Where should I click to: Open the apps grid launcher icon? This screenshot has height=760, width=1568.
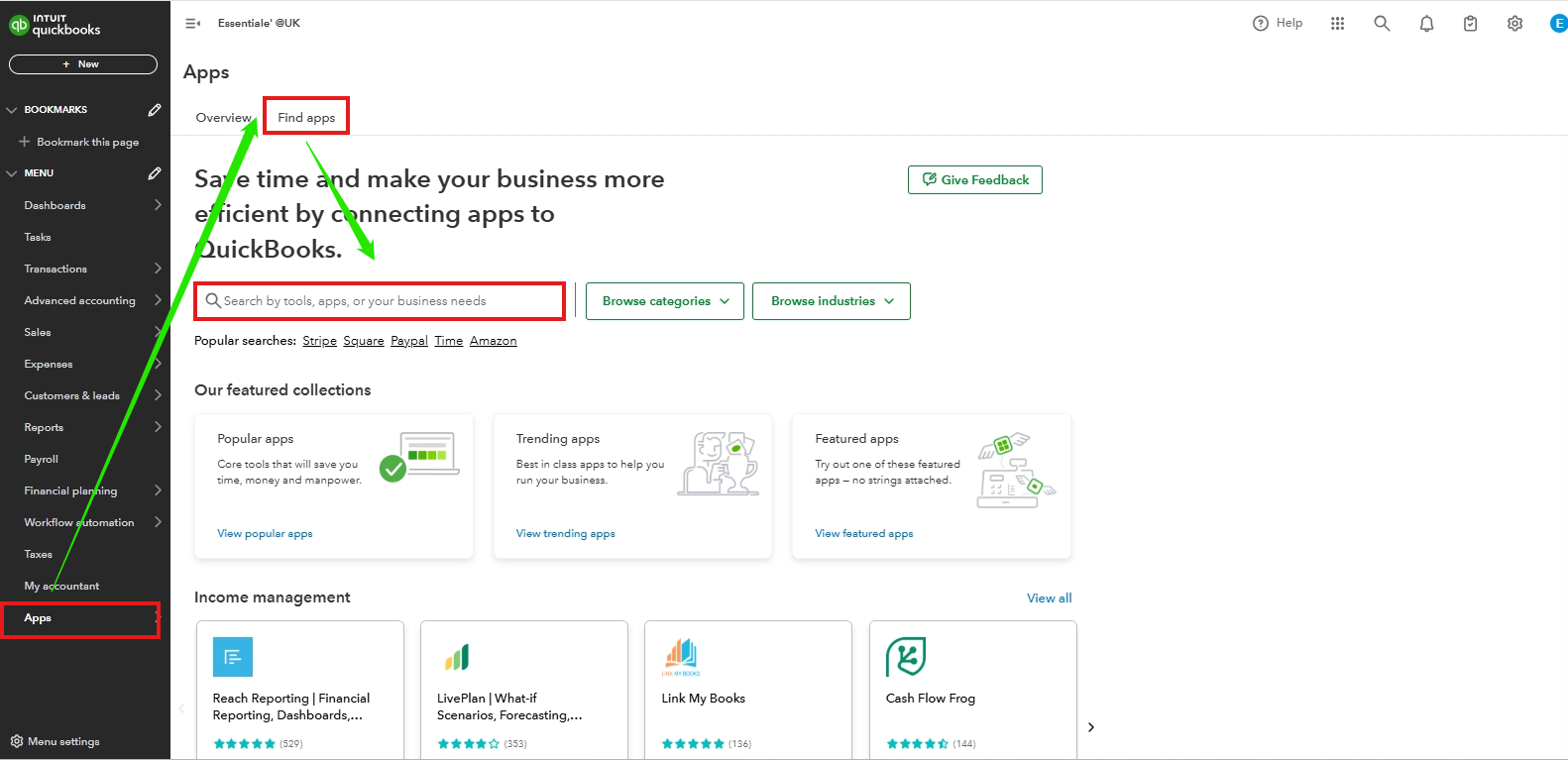[1337, 23]
